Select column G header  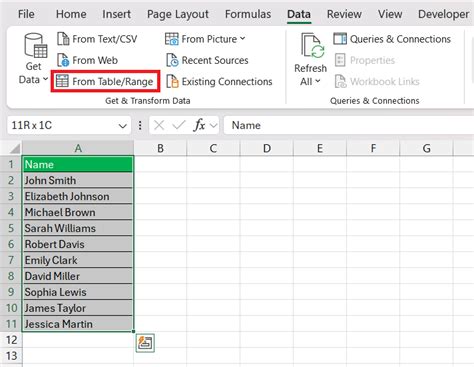tap(426, 148)
